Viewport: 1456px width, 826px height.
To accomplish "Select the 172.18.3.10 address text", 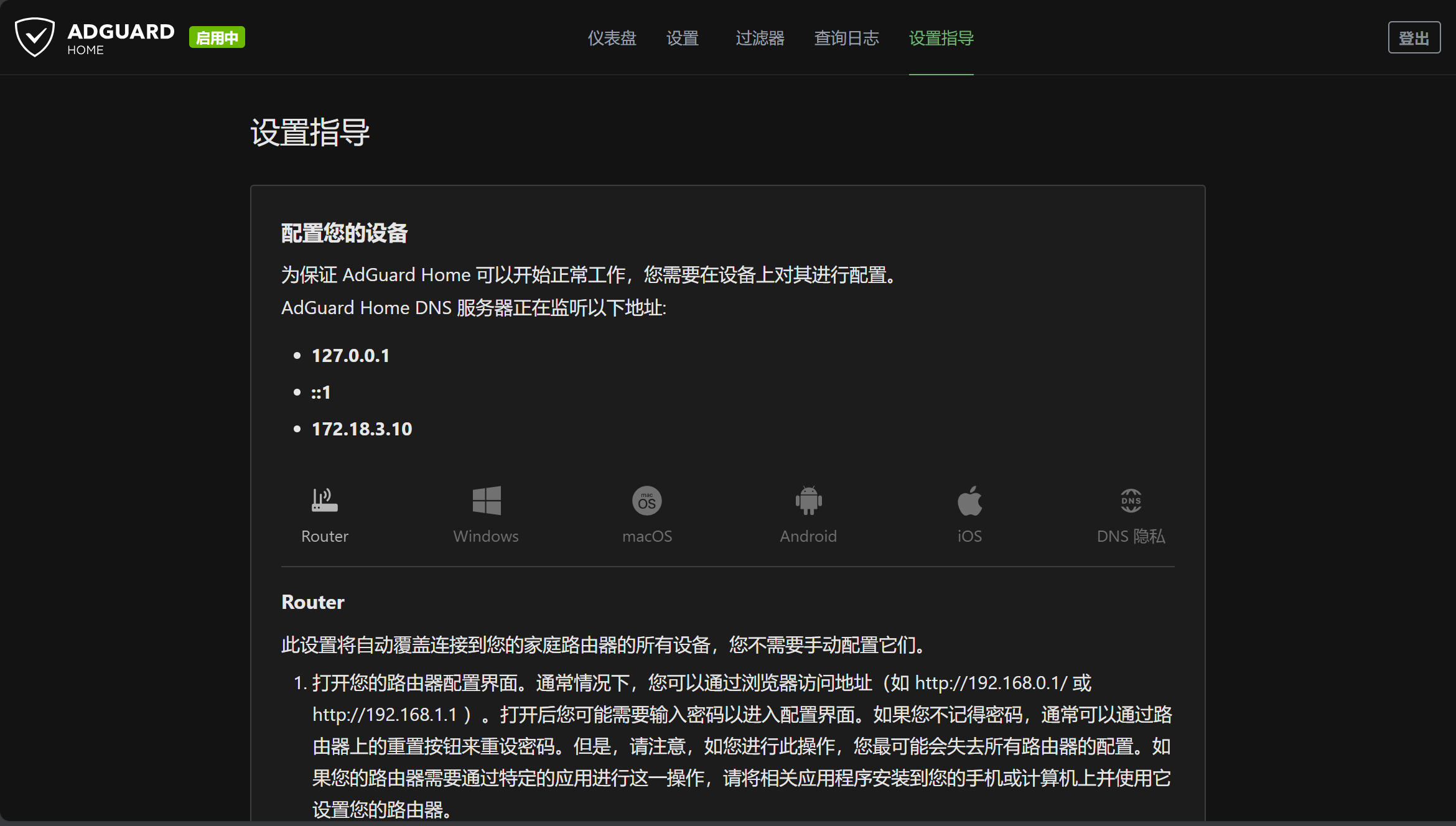I will coord(362,429).
